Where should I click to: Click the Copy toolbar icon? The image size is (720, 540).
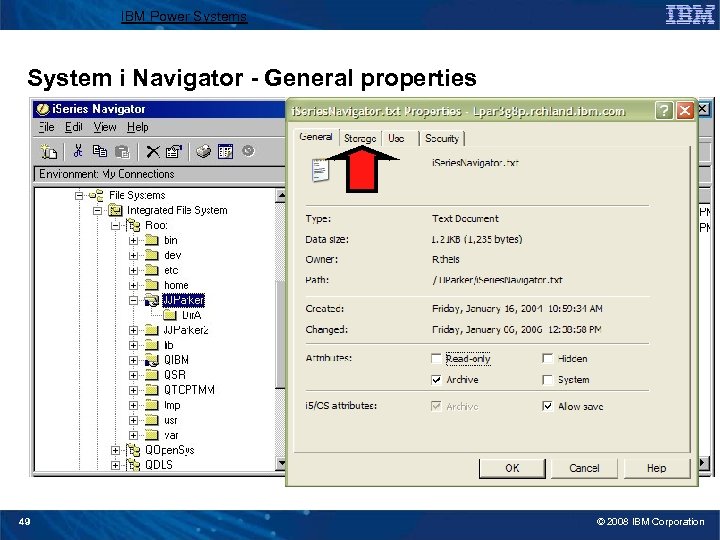coord(100,151)
